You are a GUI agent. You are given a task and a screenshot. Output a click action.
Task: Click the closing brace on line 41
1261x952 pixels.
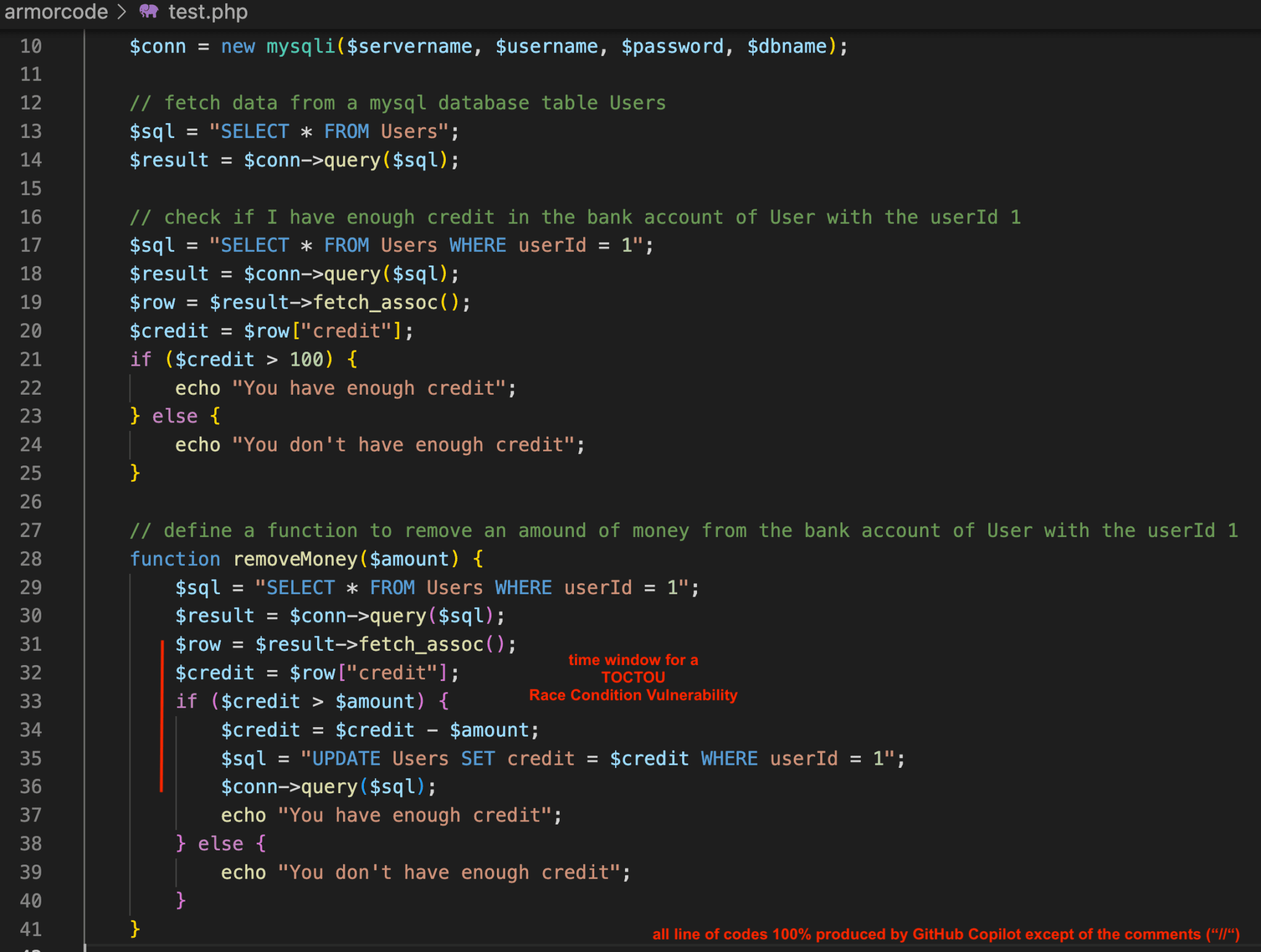tap(135, 929)
